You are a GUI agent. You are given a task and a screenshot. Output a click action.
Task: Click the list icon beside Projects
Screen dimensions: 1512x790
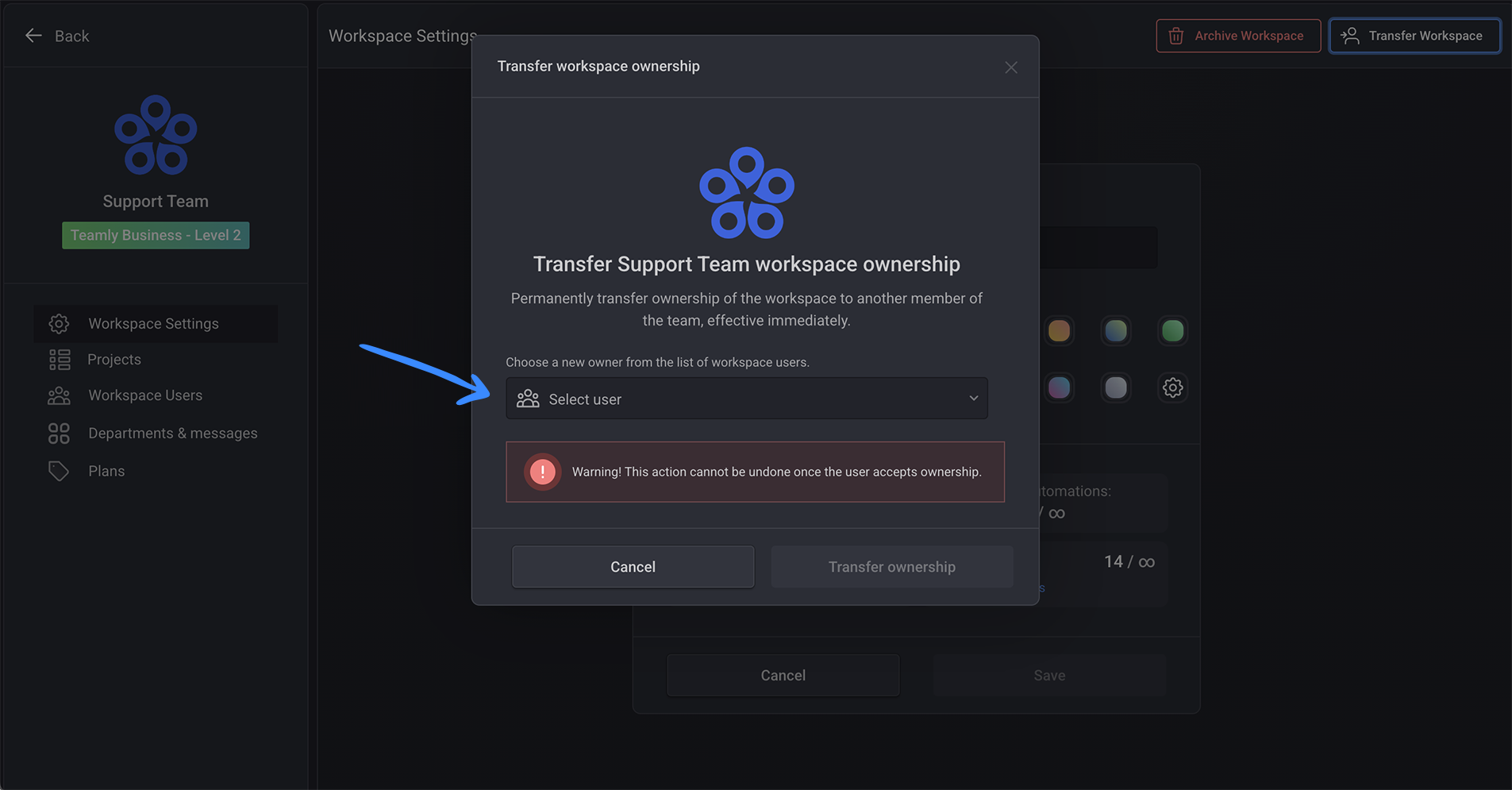(60, 360)
